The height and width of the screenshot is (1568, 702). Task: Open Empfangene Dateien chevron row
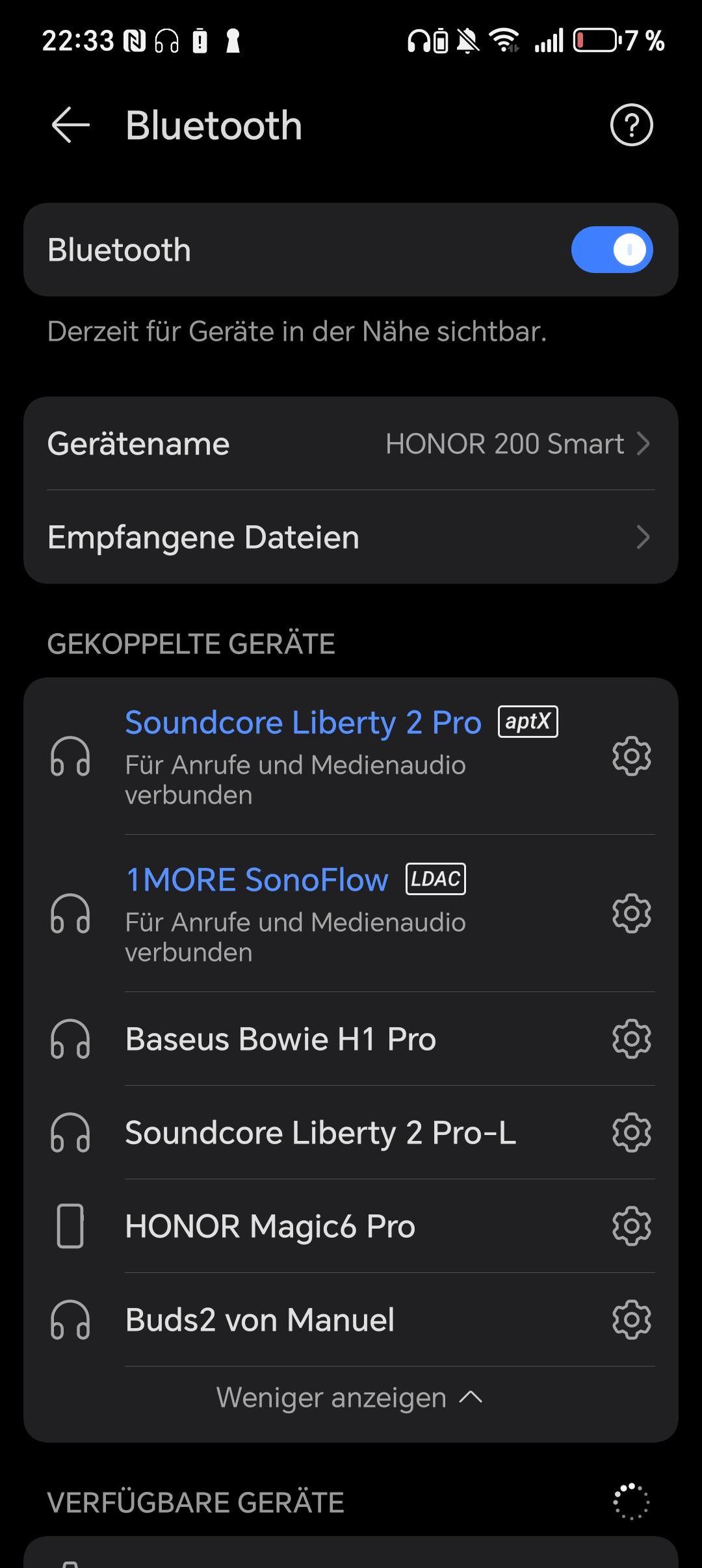351,538
